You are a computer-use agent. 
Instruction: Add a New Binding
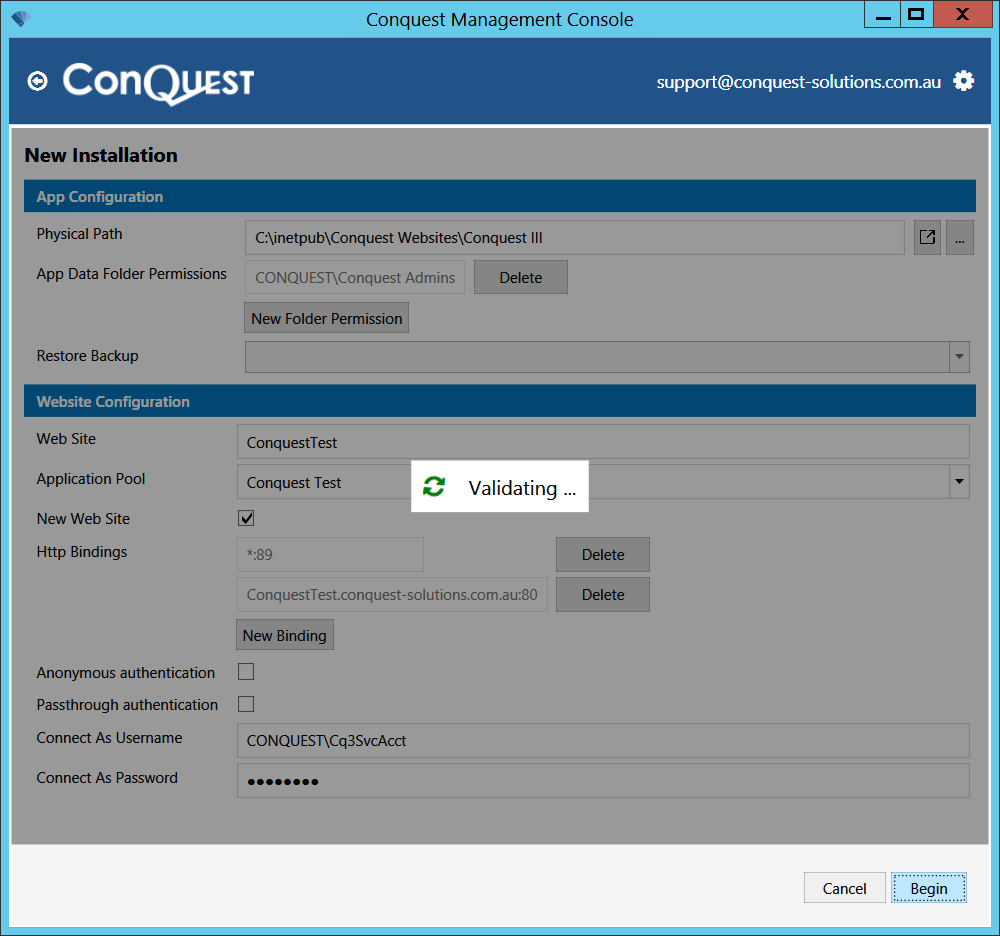pyautogui.click(x=284, y=635)
